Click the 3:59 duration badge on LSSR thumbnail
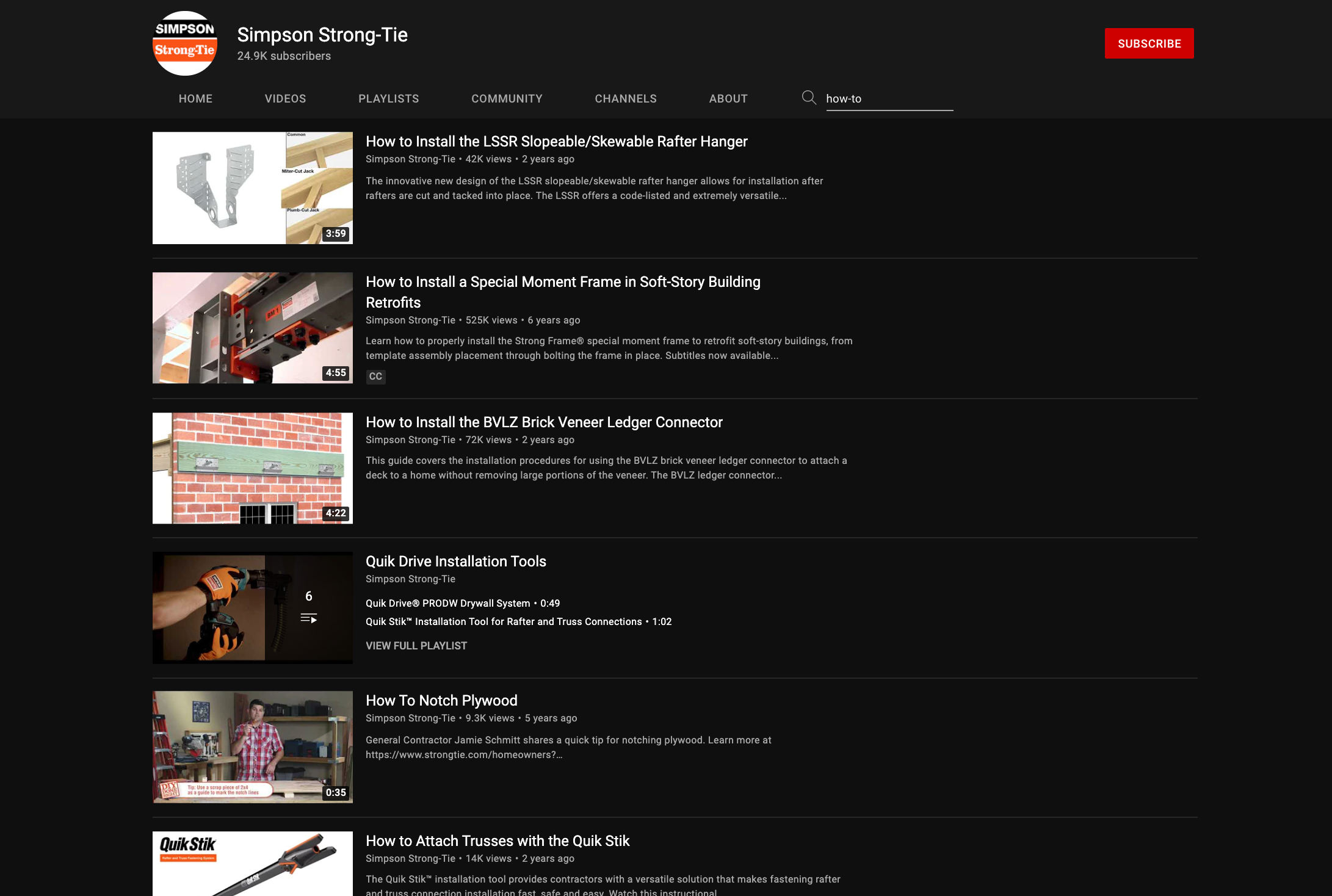The image size is (1332, 896). point(336,234)
